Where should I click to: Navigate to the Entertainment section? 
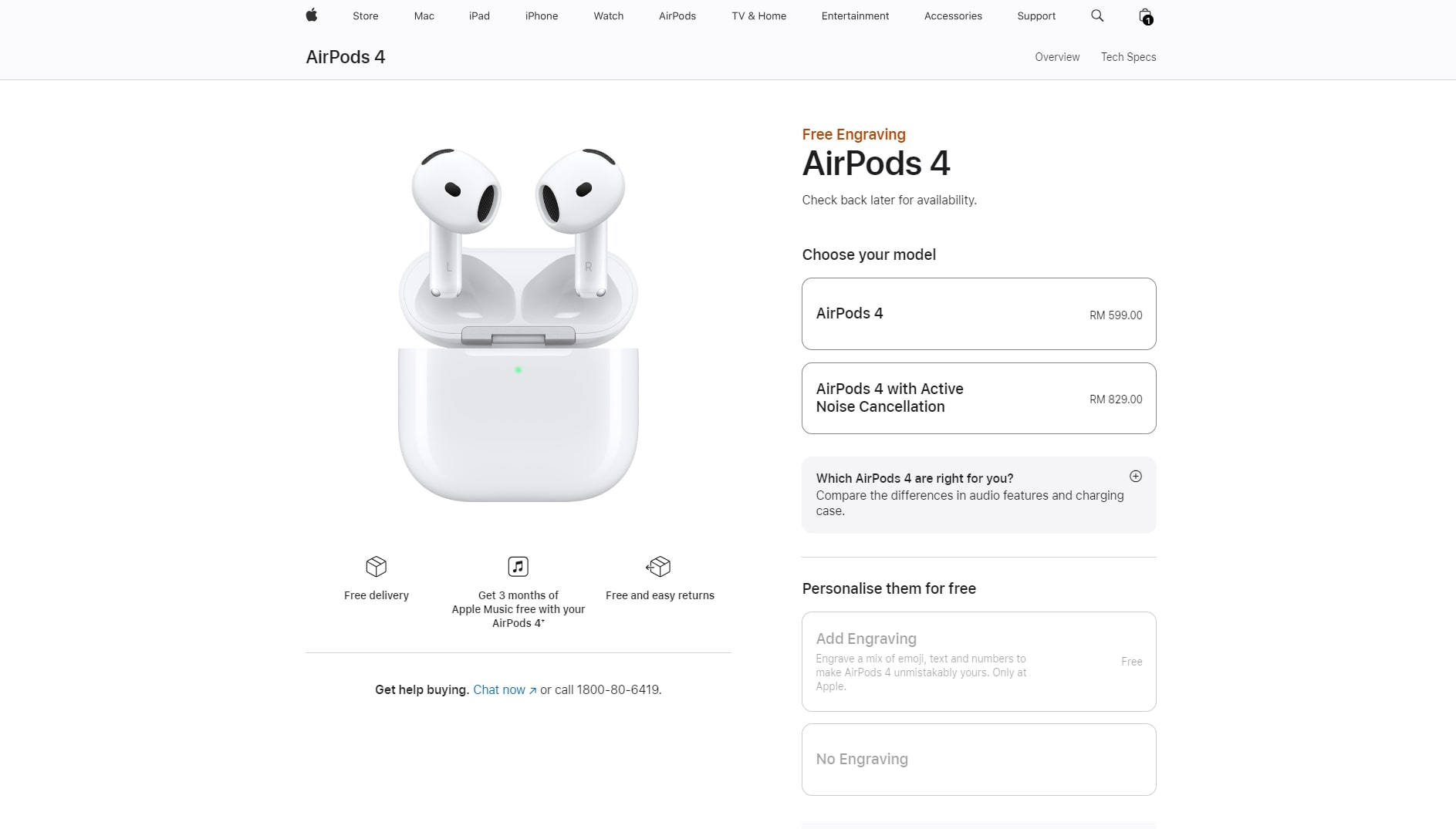[855, 15]
